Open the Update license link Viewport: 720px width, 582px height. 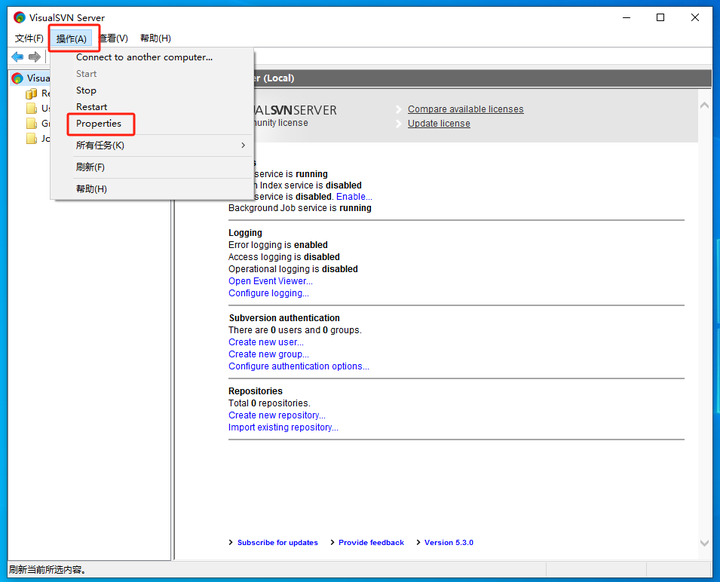(439, 124)
